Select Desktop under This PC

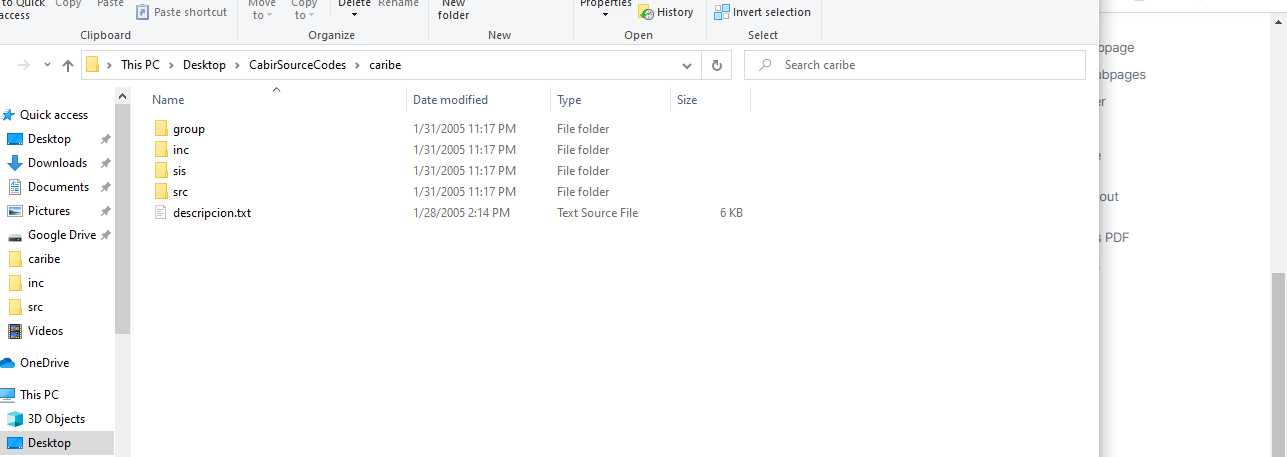click(49, 443)
